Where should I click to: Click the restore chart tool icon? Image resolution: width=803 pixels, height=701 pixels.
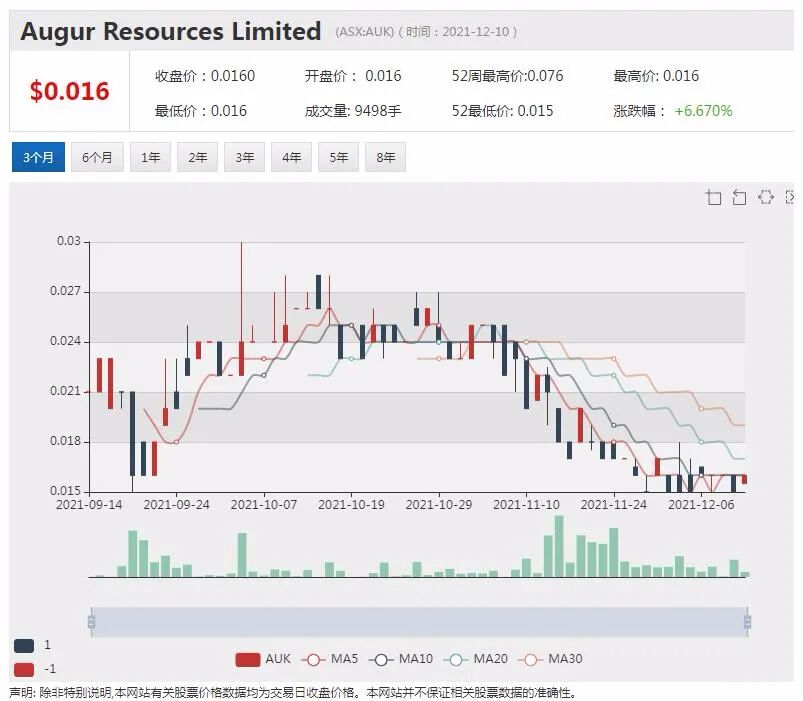(x=766, y=197)
